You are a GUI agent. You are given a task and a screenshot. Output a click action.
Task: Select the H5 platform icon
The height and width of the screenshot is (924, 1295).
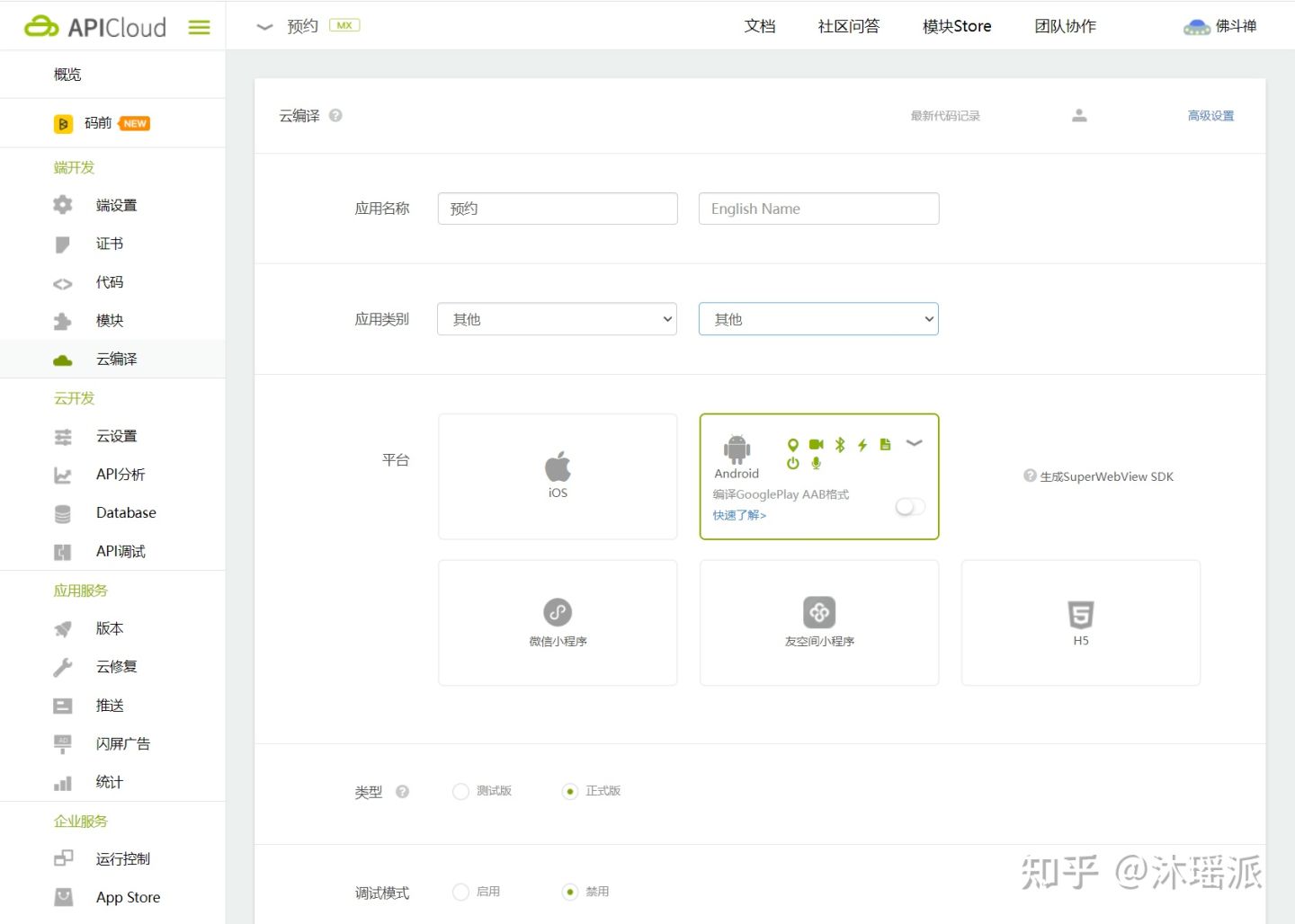point(1080,615)
